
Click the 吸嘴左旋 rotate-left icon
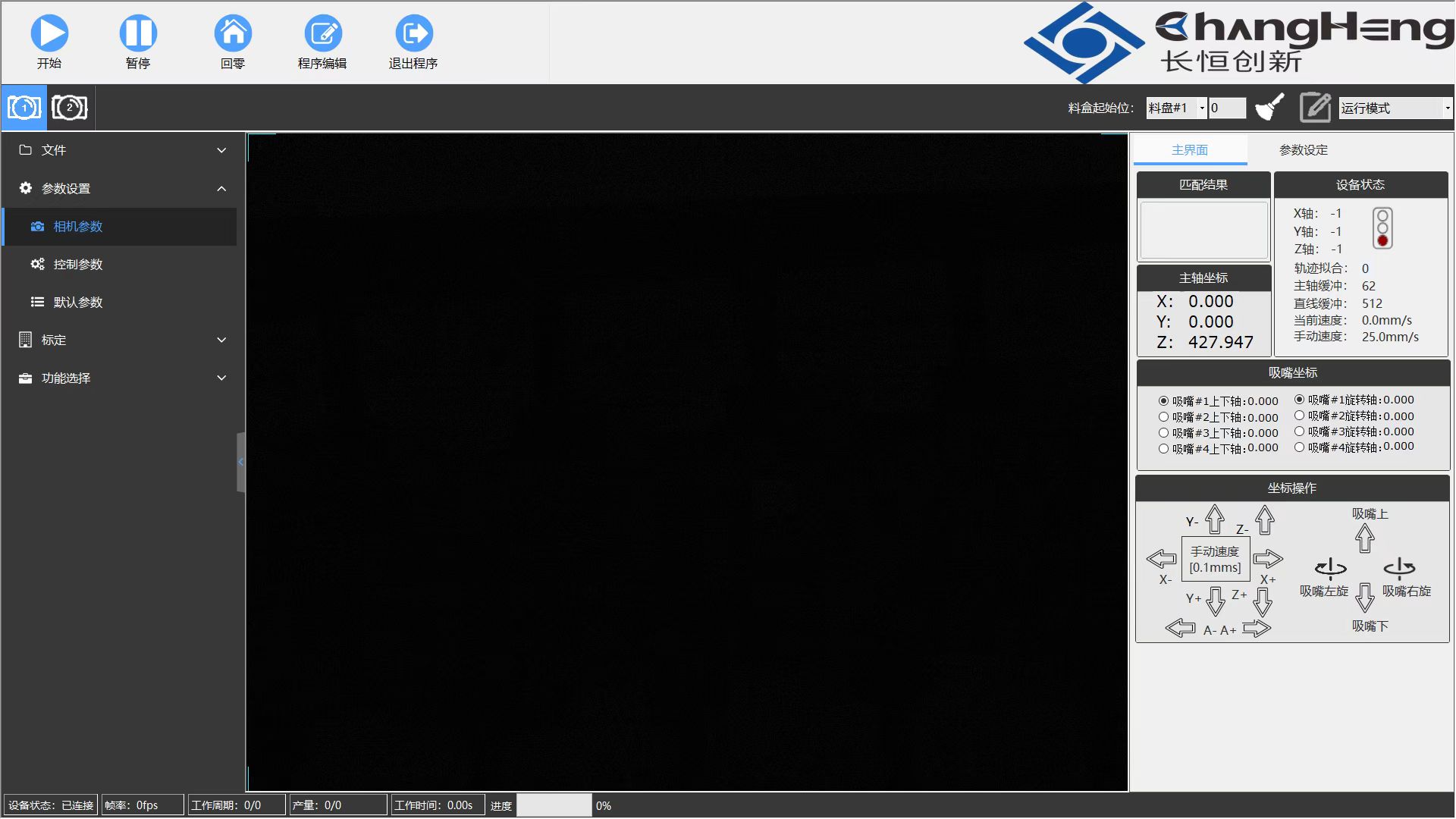(1330, 568)
